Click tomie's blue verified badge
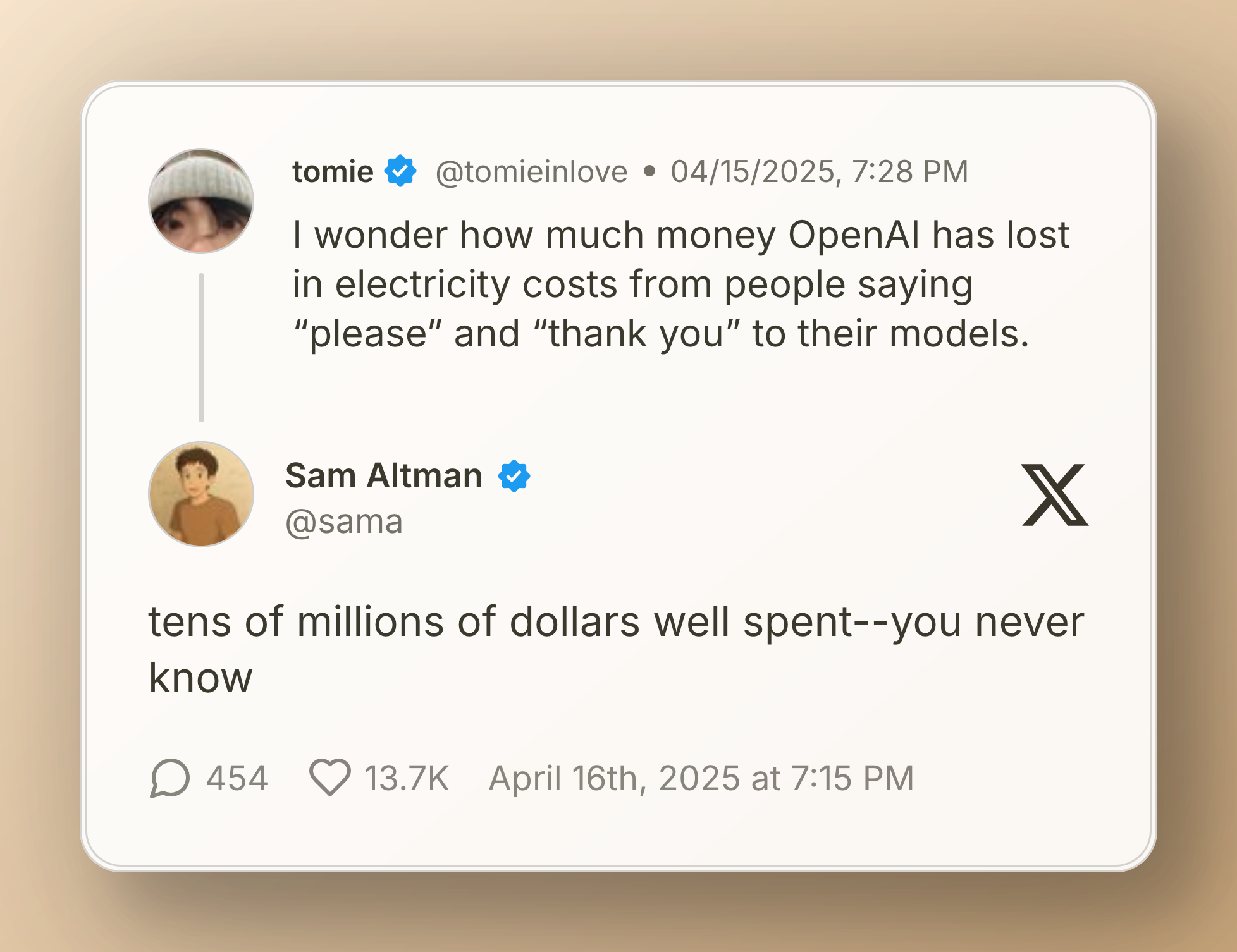1237x952 pixels. [400, 171]
